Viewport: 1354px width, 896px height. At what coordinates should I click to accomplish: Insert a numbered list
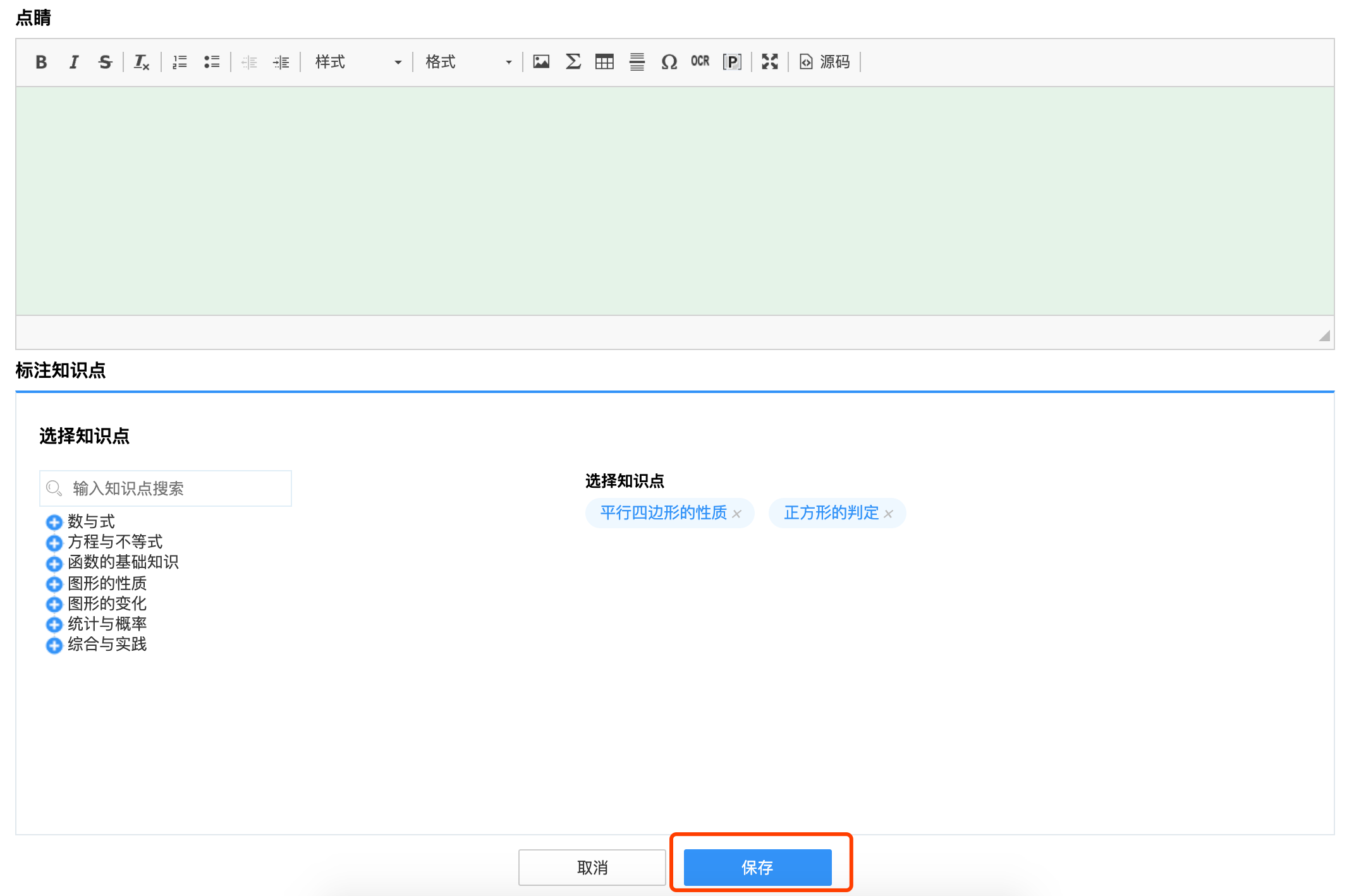coord(180,62)
